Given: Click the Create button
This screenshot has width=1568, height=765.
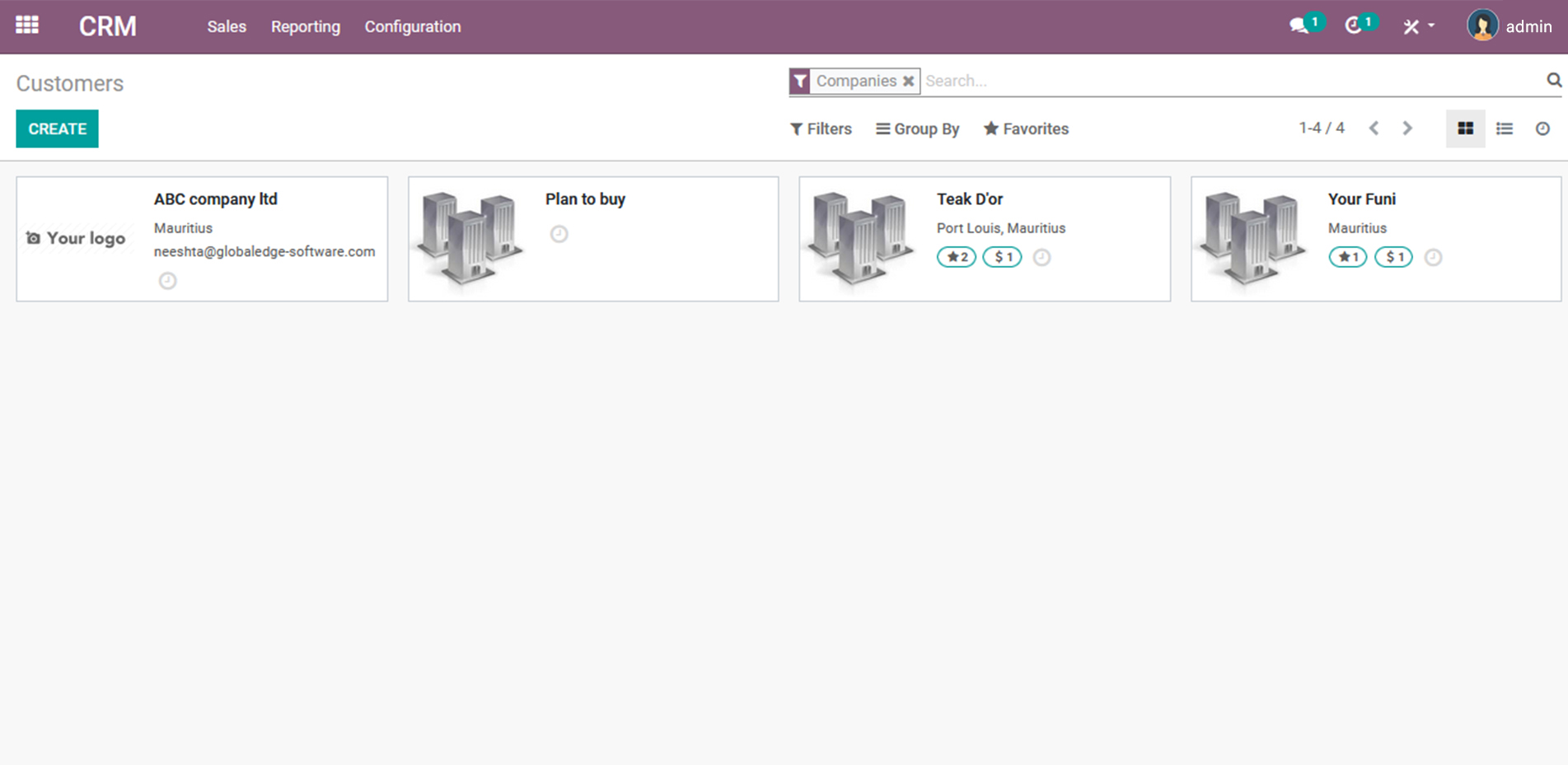Looking at the screenshot, I should [57, 128].
